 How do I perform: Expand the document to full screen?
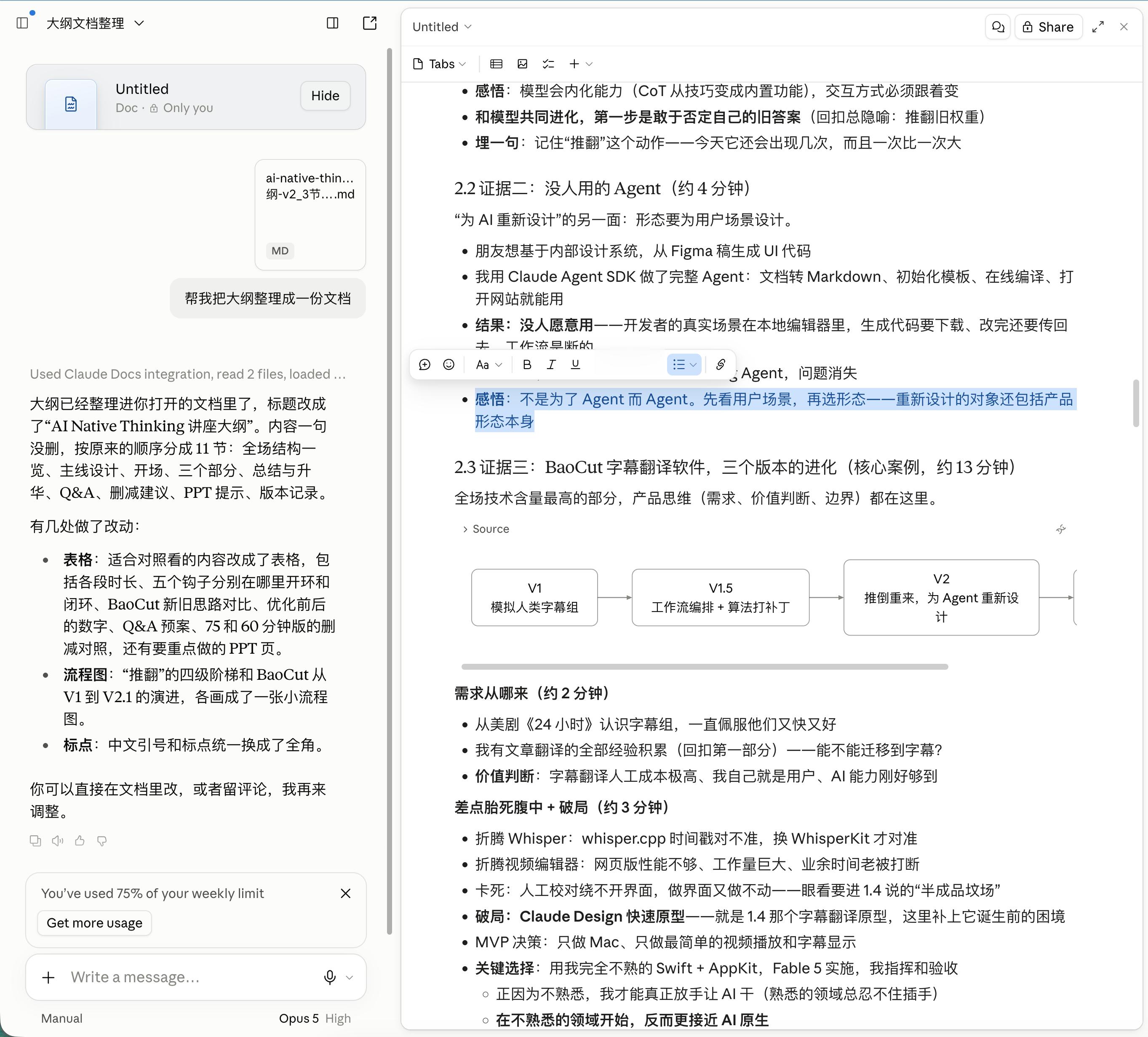tap(1098, 27)
